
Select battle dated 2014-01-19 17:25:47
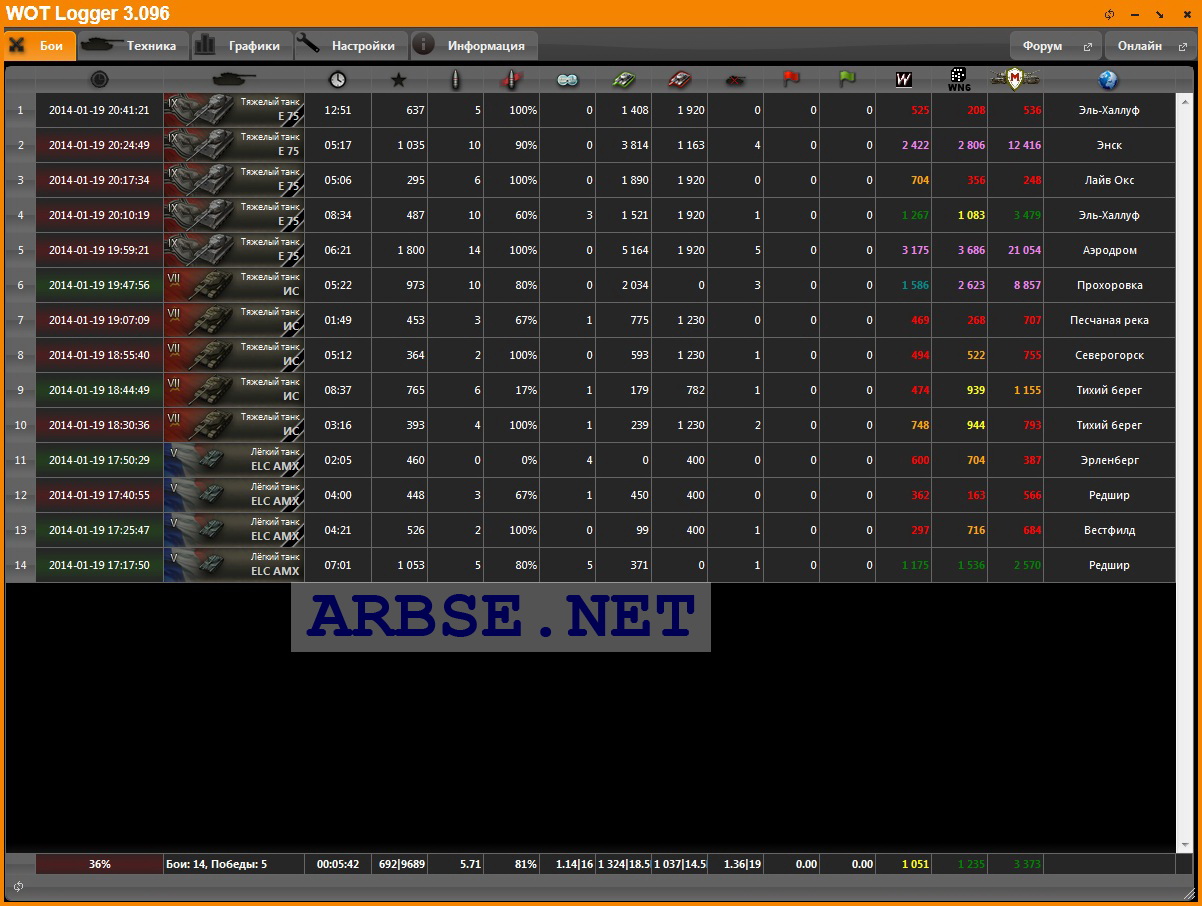(99, 530)
